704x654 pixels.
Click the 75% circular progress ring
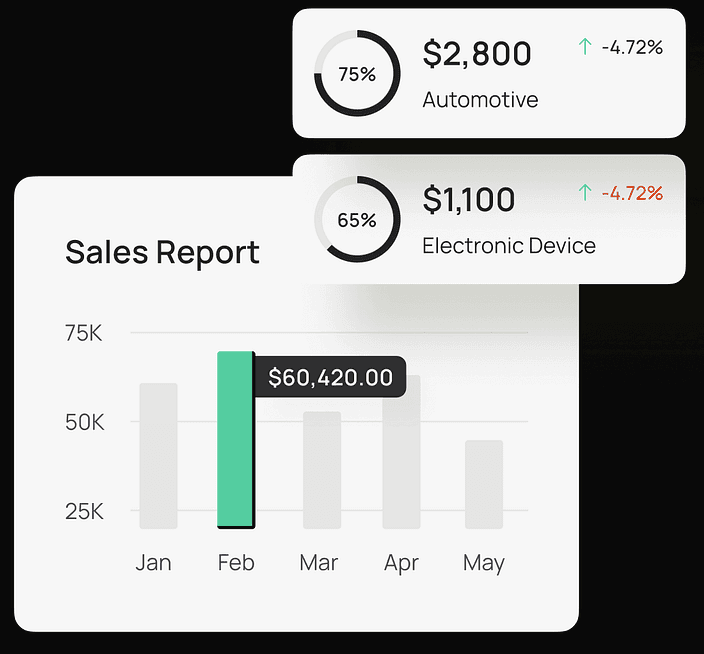pos(357,75)
